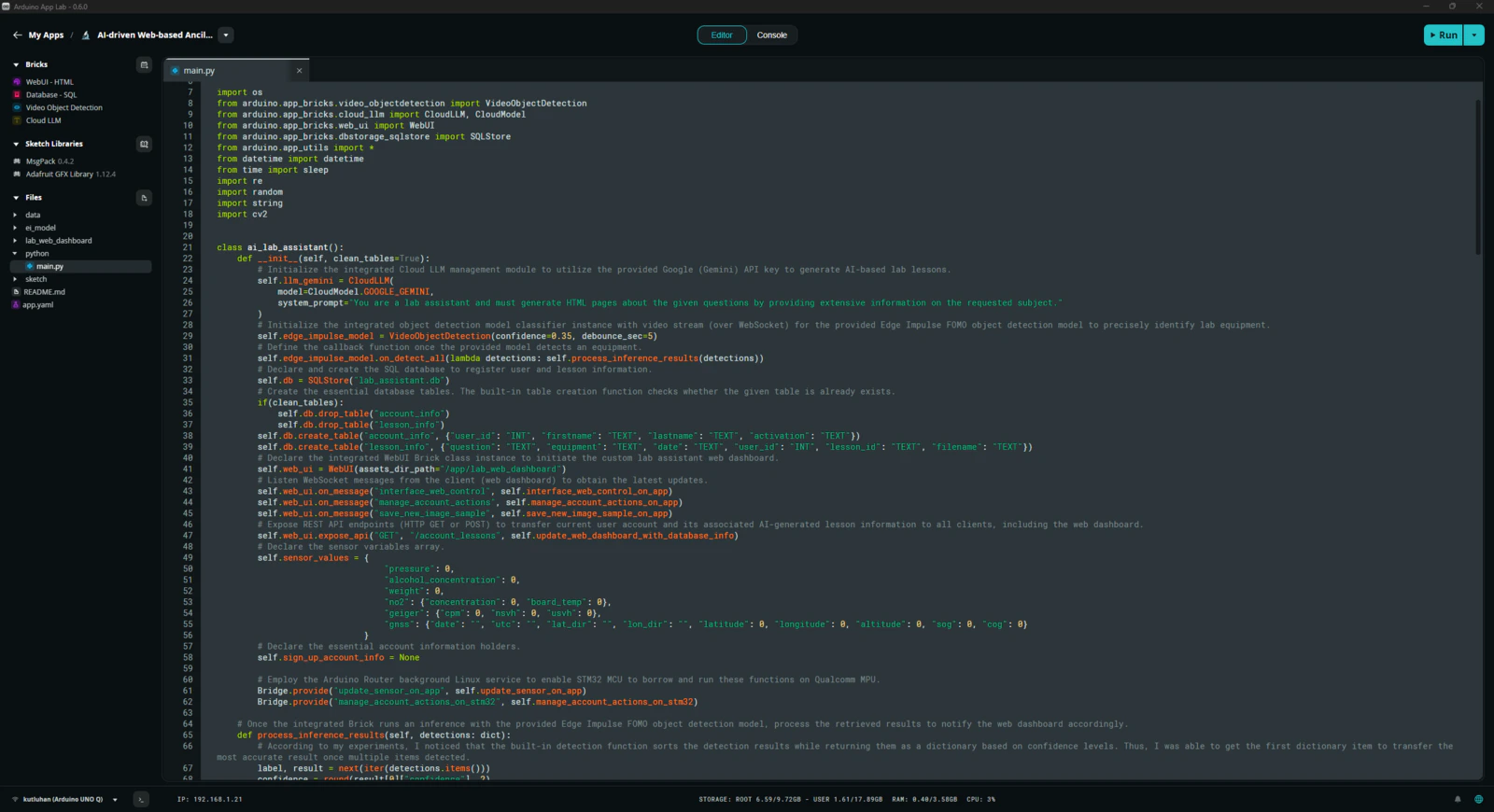Click the globe network icon in status bar
The width and height of the screenshot is (1494, 812).
(x=1479, y=799)
